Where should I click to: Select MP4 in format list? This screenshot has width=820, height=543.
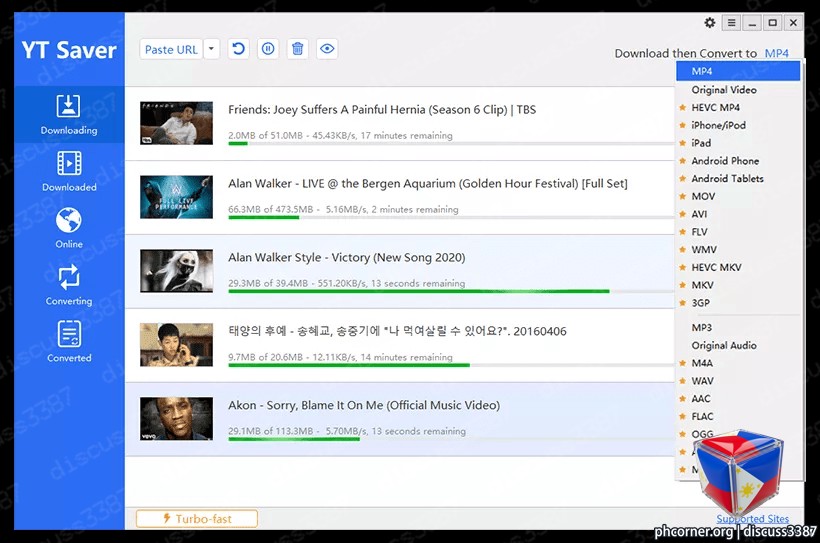tap(738, 71)
